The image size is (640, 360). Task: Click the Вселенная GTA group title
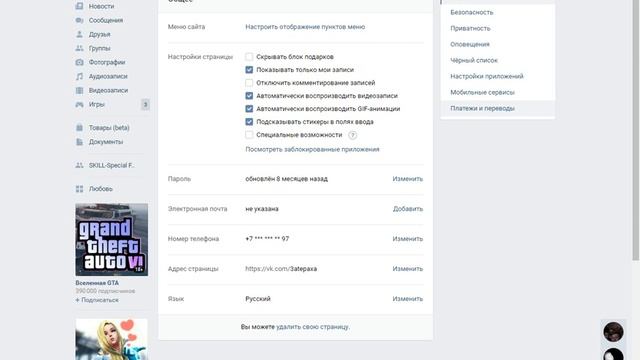[x=97, y=283]
